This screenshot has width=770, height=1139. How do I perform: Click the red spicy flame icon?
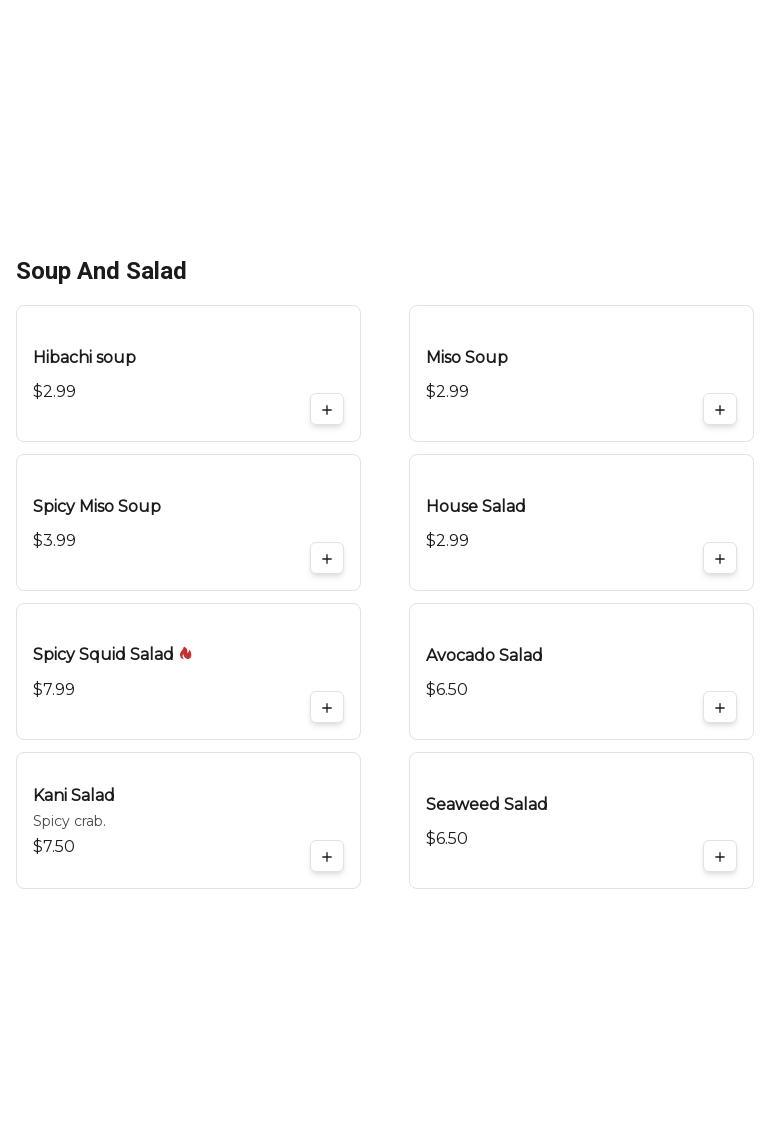186,654
